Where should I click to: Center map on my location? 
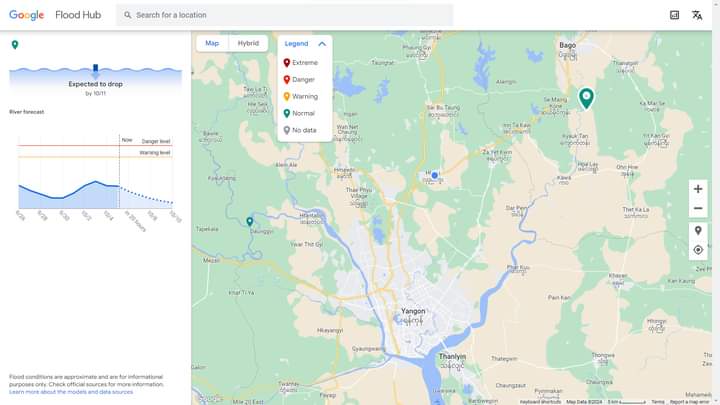[698, 250]
